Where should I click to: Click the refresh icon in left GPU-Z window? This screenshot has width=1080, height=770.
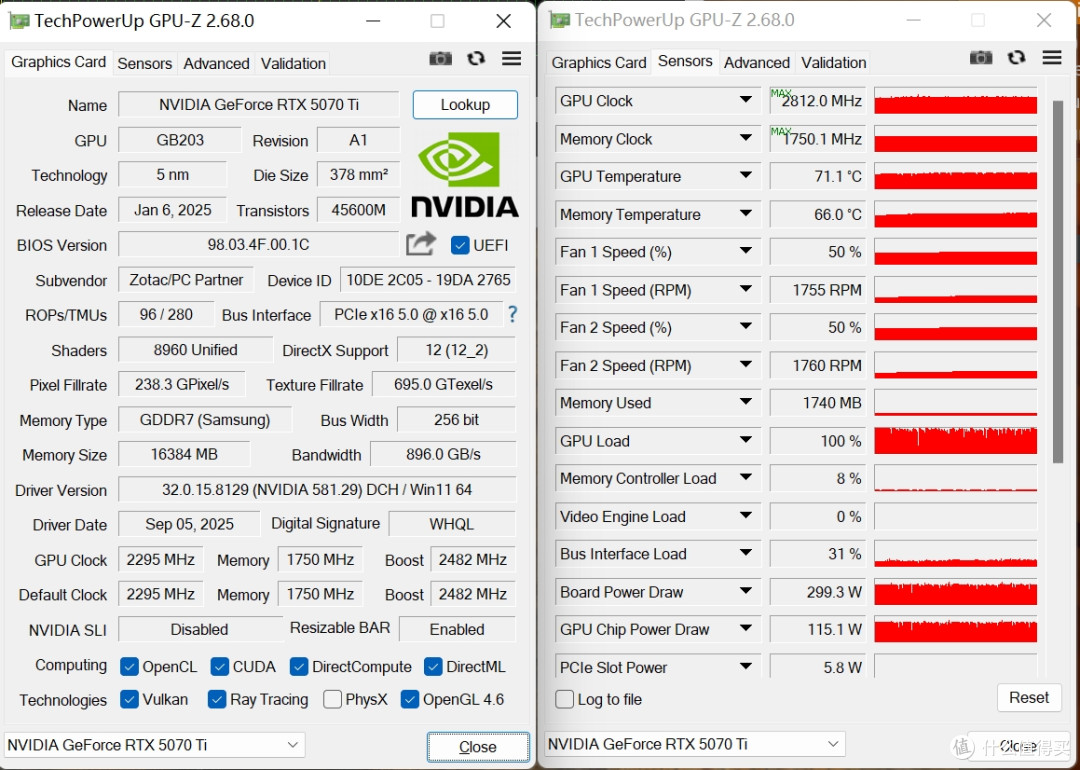(476, 59)
